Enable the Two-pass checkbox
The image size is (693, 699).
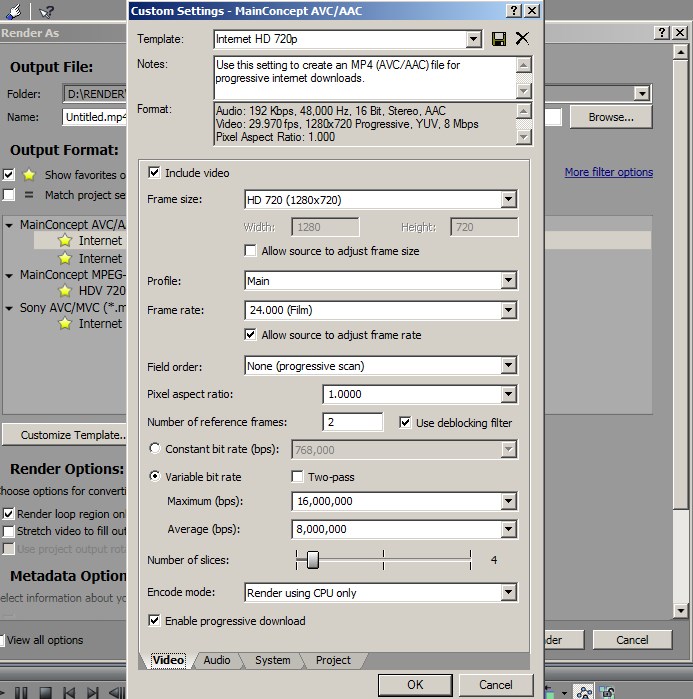pos(297,477)
